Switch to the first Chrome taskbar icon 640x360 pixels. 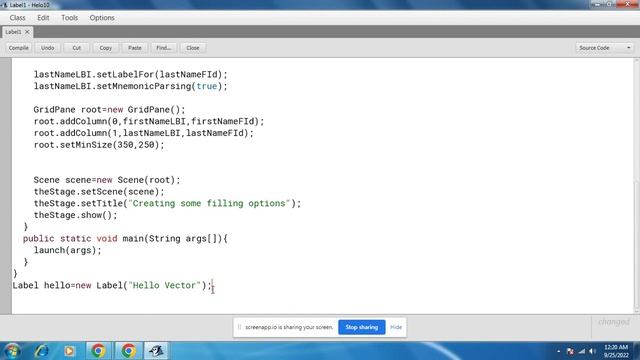[98, 351]
